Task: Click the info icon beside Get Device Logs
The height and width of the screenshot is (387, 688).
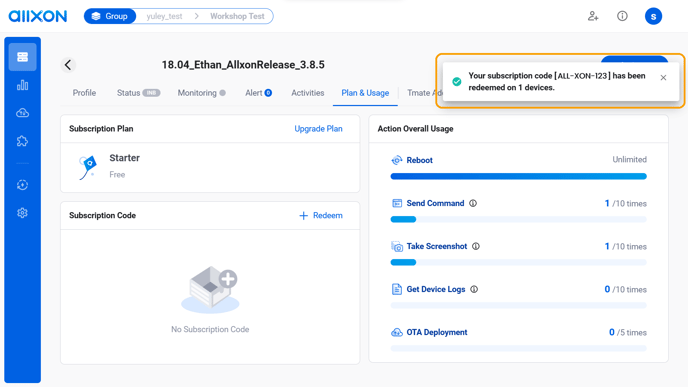Action: pos(474,289)
